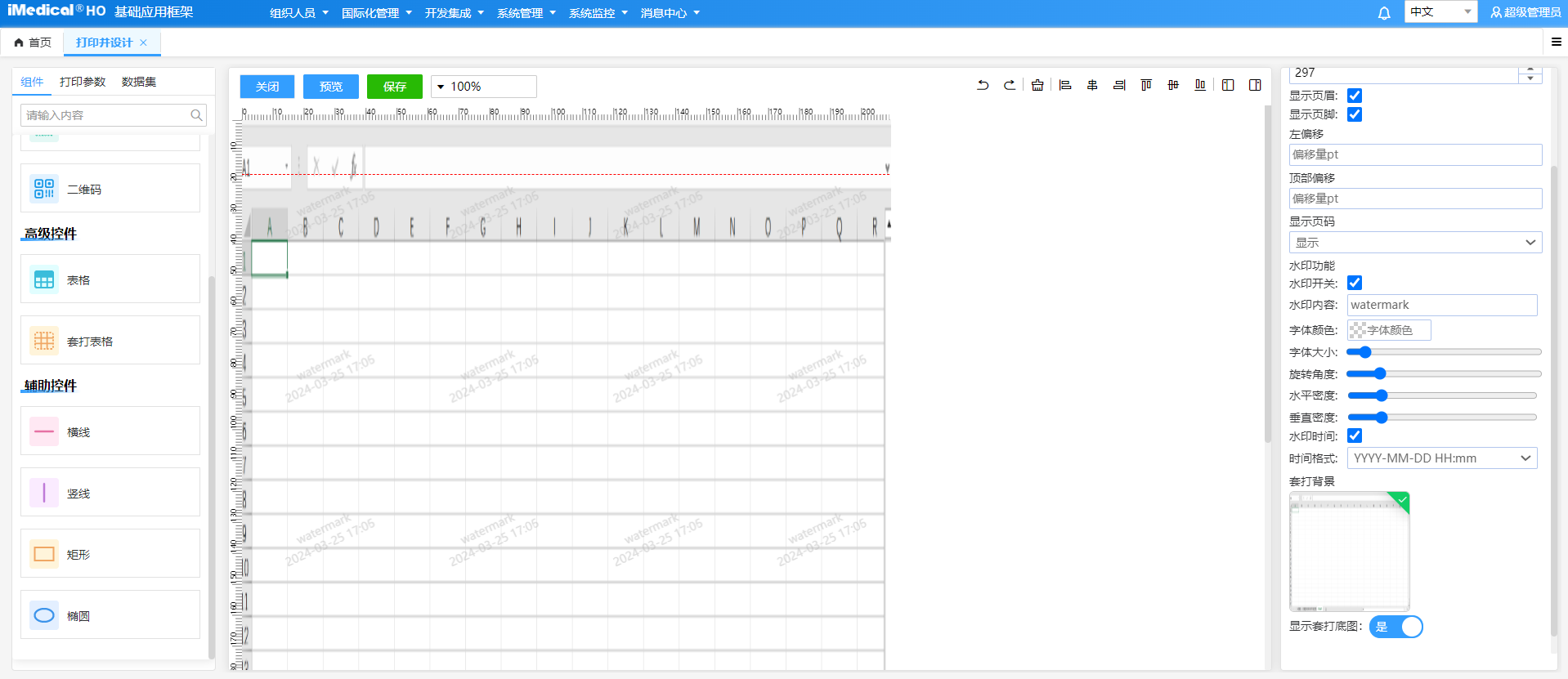The width and height of the screenshot is (1568, 679).
Task: Click the redo arrow icon
Action: point(1010,85)
